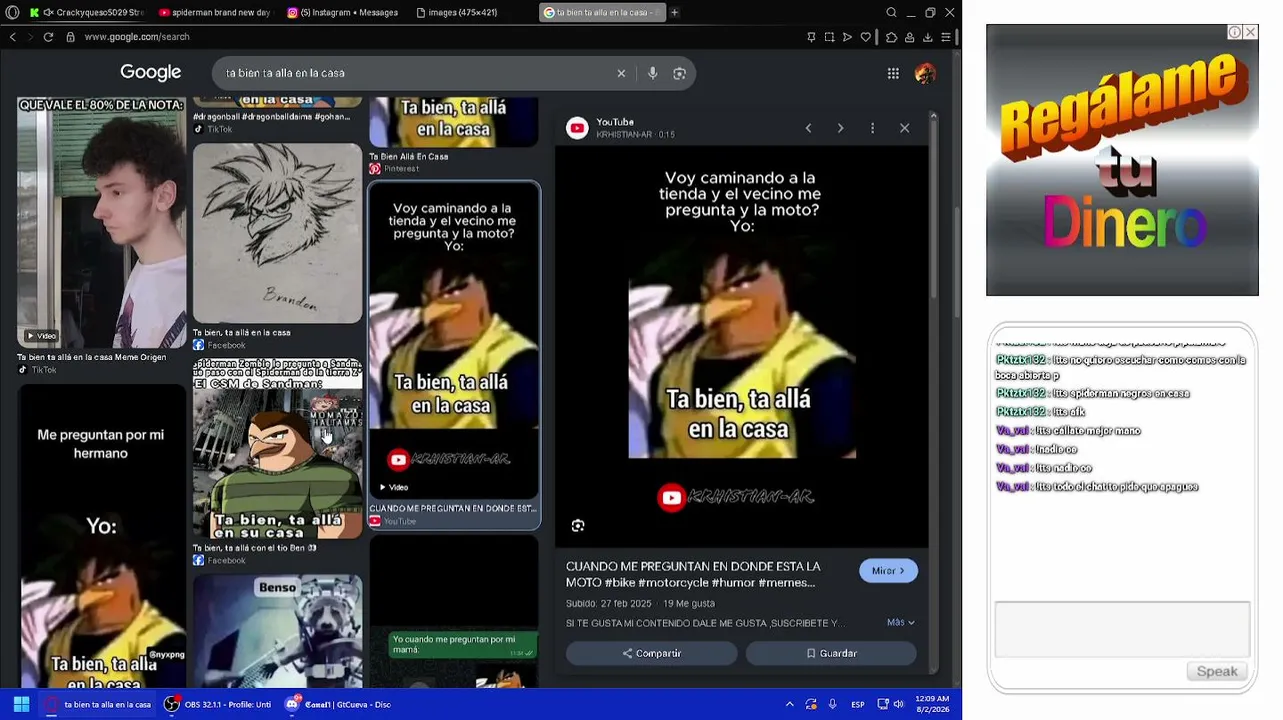1283x720 pixels.
Task: Go to the Google homepage logo
Action: 151,73
